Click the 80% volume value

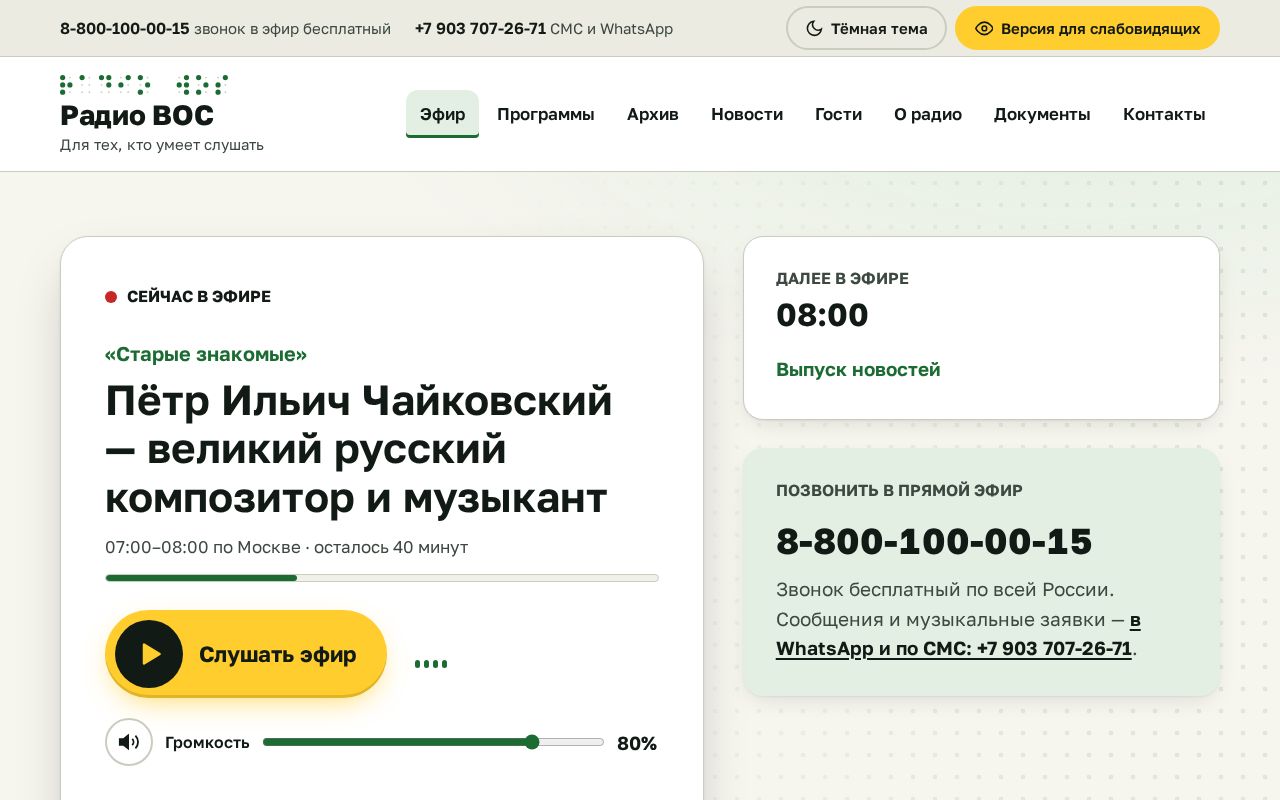pyautogui.click(x=637, y=743)
